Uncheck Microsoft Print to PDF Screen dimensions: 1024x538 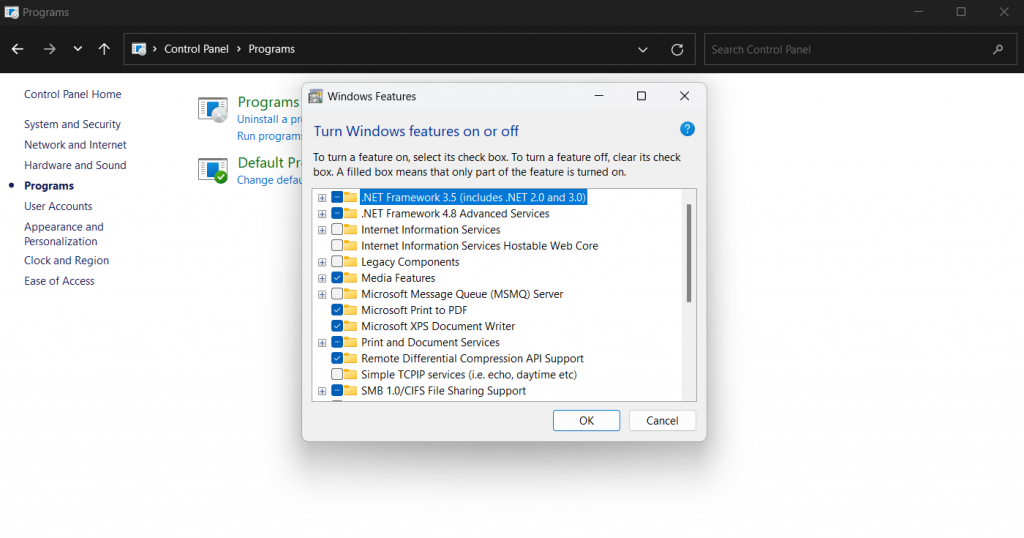point(337,310)
